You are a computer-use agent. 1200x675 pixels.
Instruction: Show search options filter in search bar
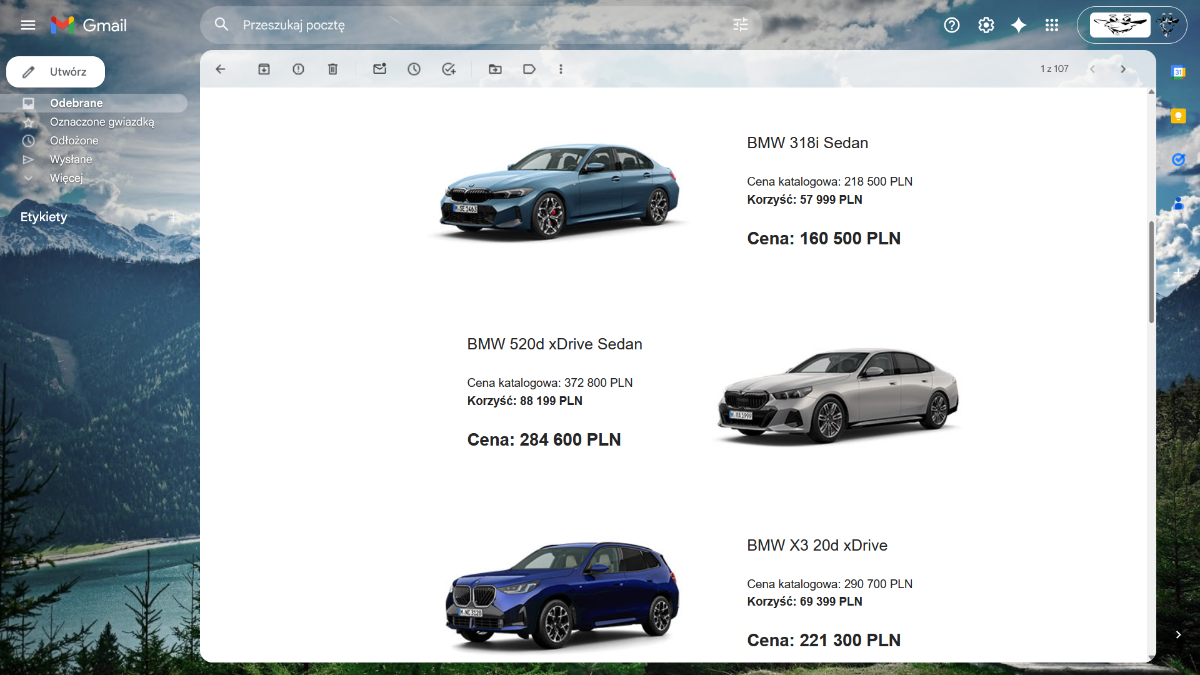(x=740, y=25)
